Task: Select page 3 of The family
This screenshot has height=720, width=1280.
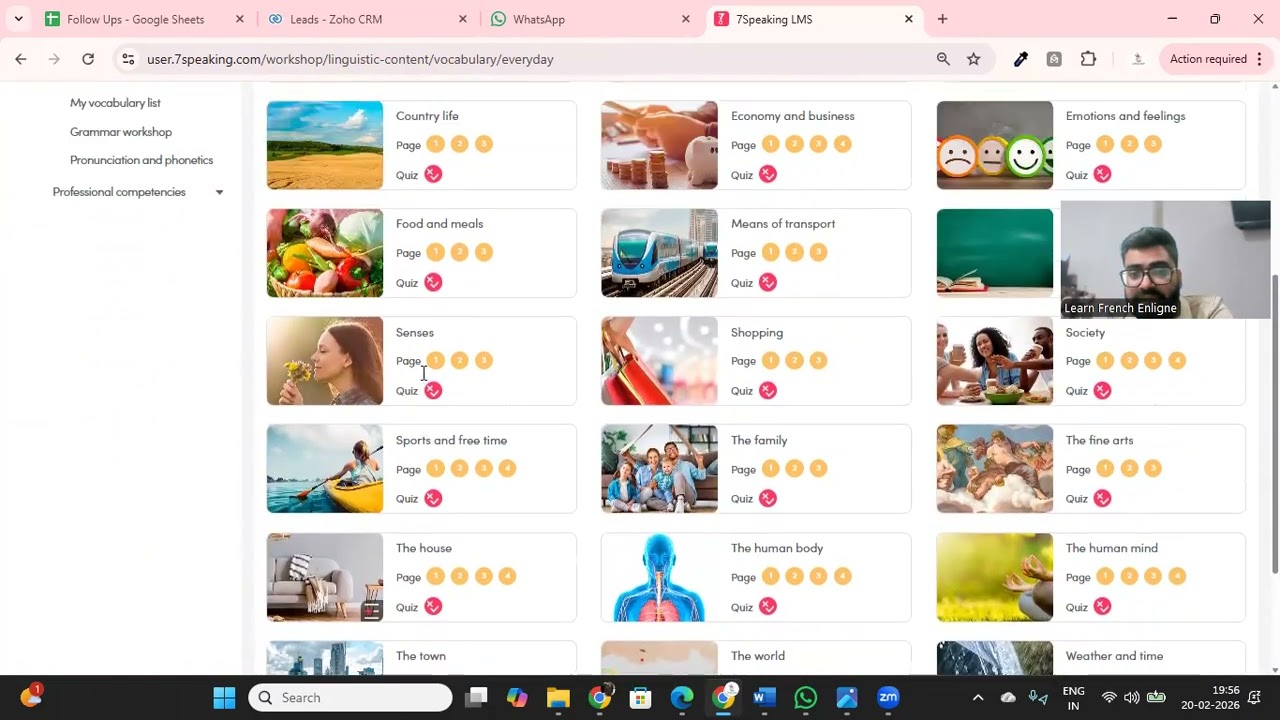Action: 818,468
